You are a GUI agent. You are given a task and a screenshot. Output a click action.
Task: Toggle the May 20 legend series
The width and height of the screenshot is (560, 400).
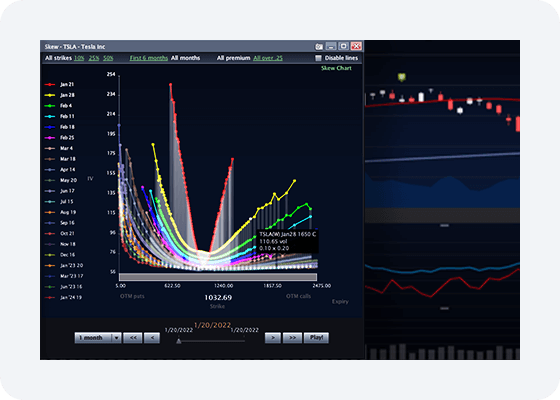pyautogui.click(x=60, y=180)
